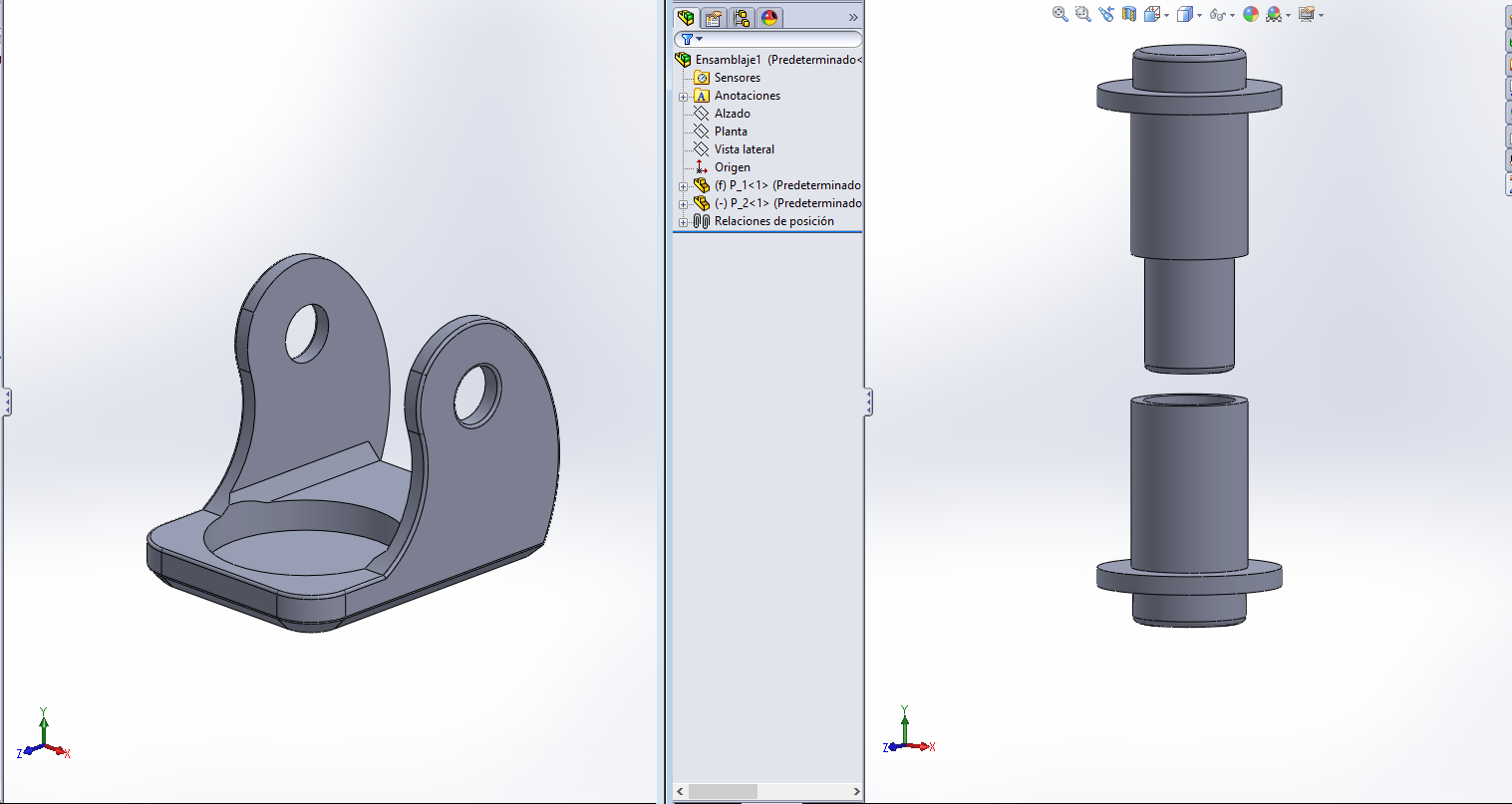Select the Planta plane
1512x804 pixels.
point(731,132)
